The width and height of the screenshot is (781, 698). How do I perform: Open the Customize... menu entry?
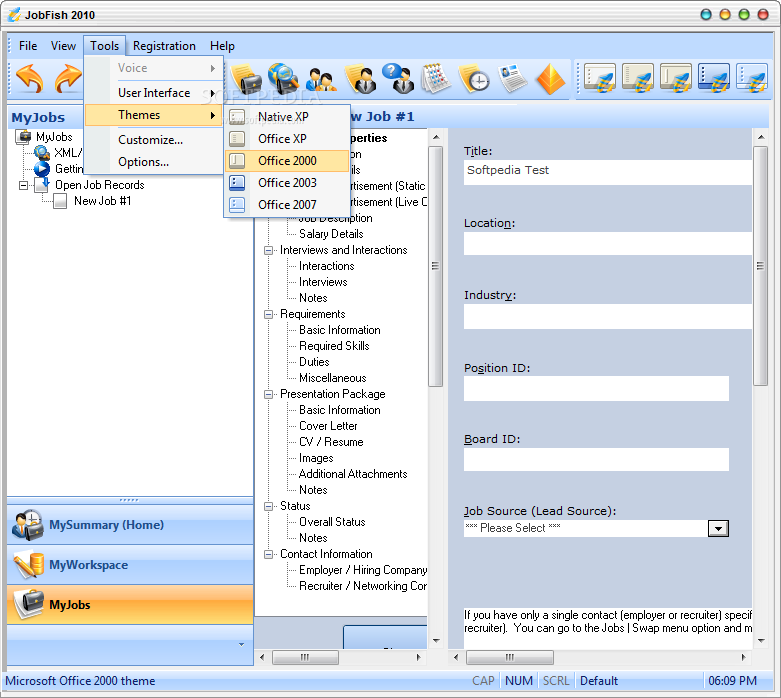[154, 140]
